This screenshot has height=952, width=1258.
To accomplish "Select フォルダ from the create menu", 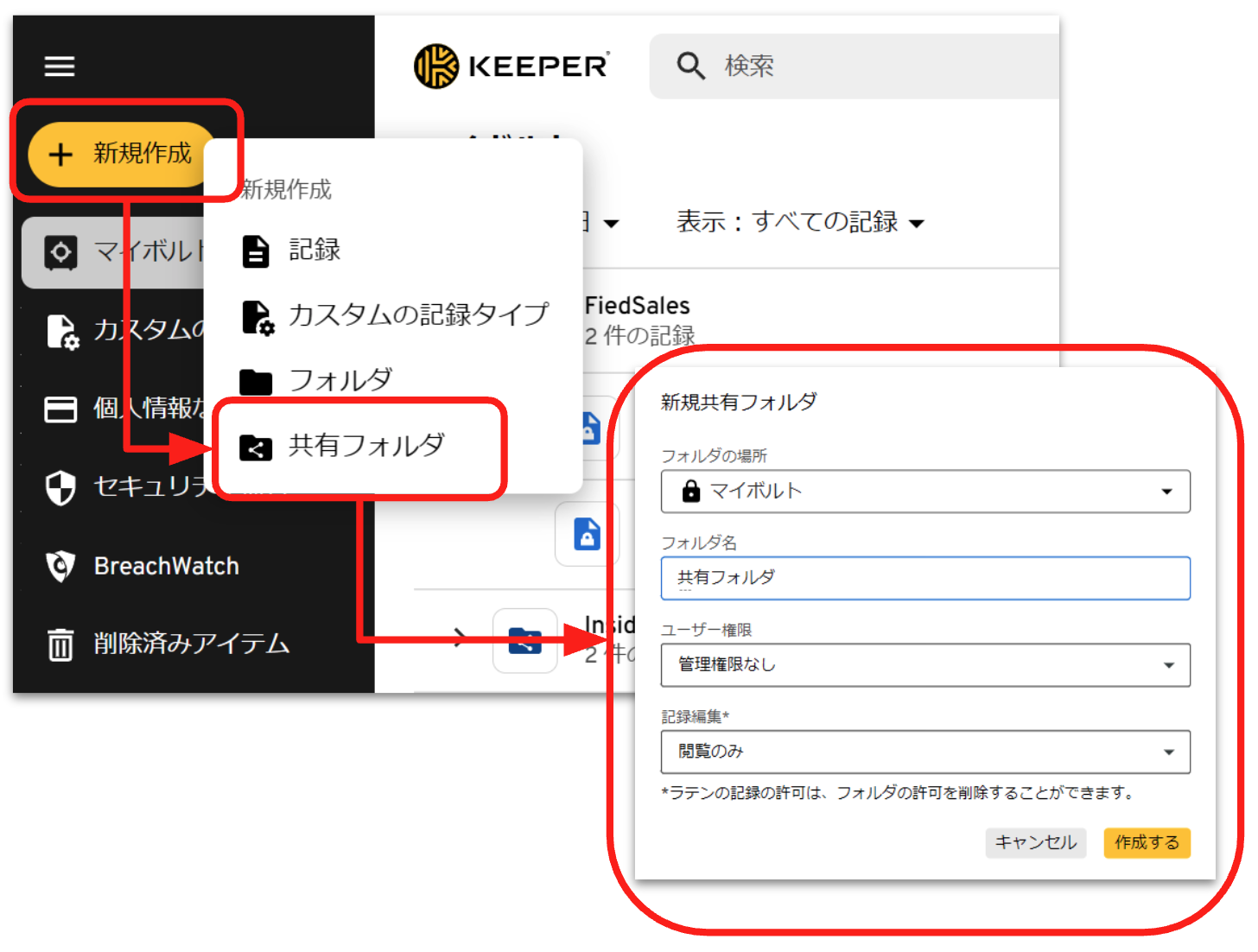I will tap(393, 380).
